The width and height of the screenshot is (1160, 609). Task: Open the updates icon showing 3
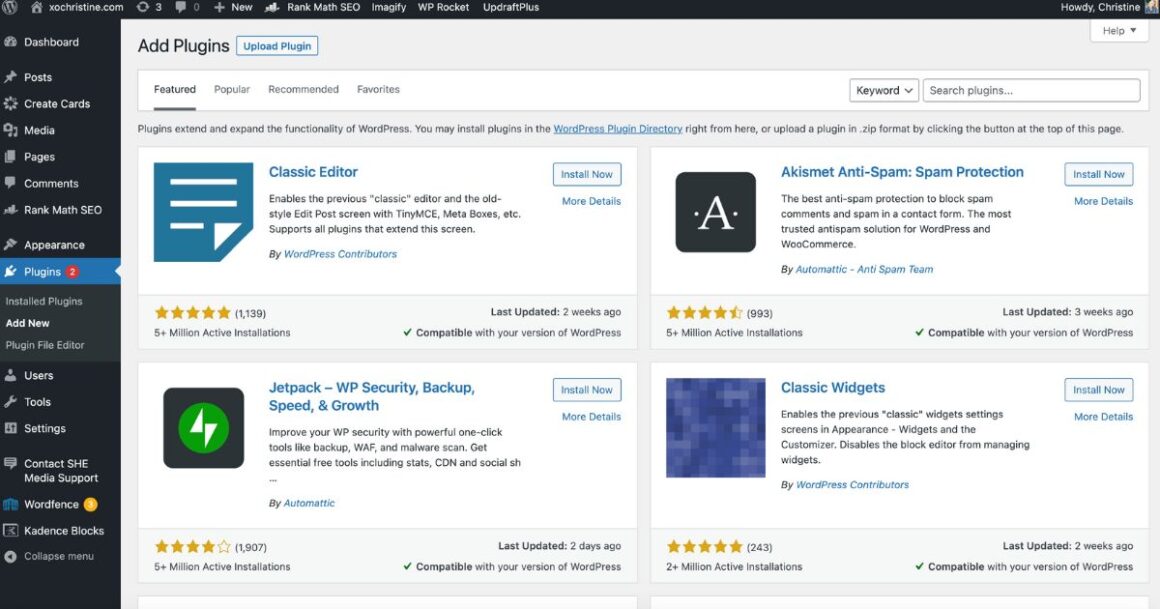pyautogui.click(x=143, y=7)
